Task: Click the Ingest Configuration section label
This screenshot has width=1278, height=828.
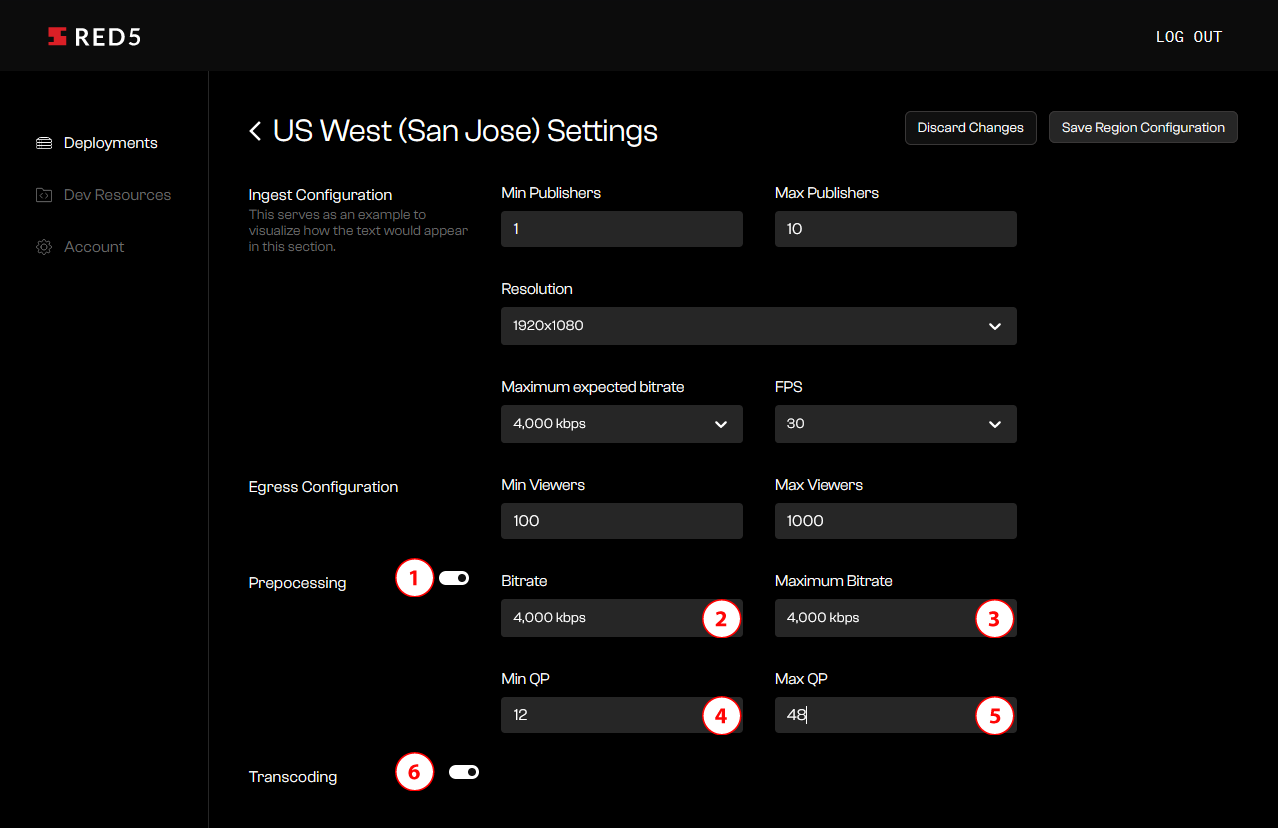Action: pyautogui.click(x=320, y=195)
